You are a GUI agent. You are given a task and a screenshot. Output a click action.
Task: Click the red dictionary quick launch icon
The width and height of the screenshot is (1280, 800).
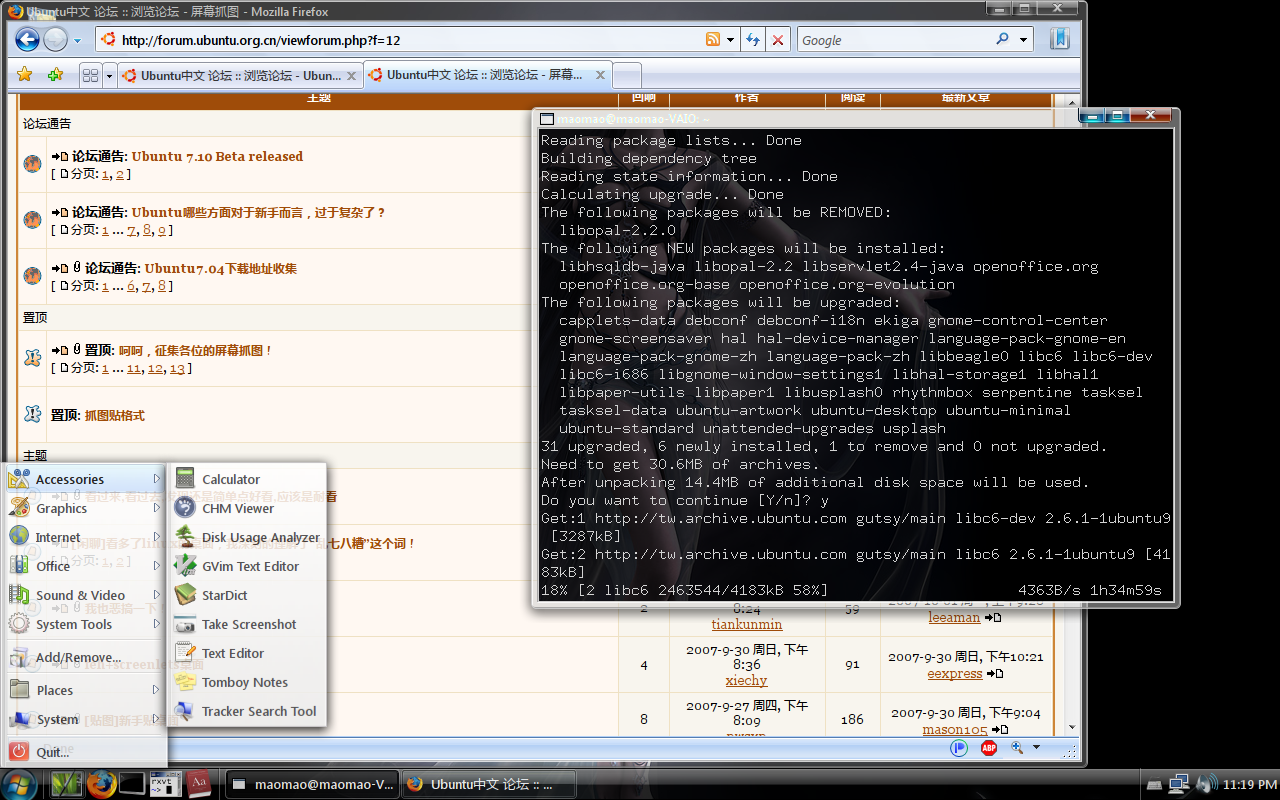(199, 784)
